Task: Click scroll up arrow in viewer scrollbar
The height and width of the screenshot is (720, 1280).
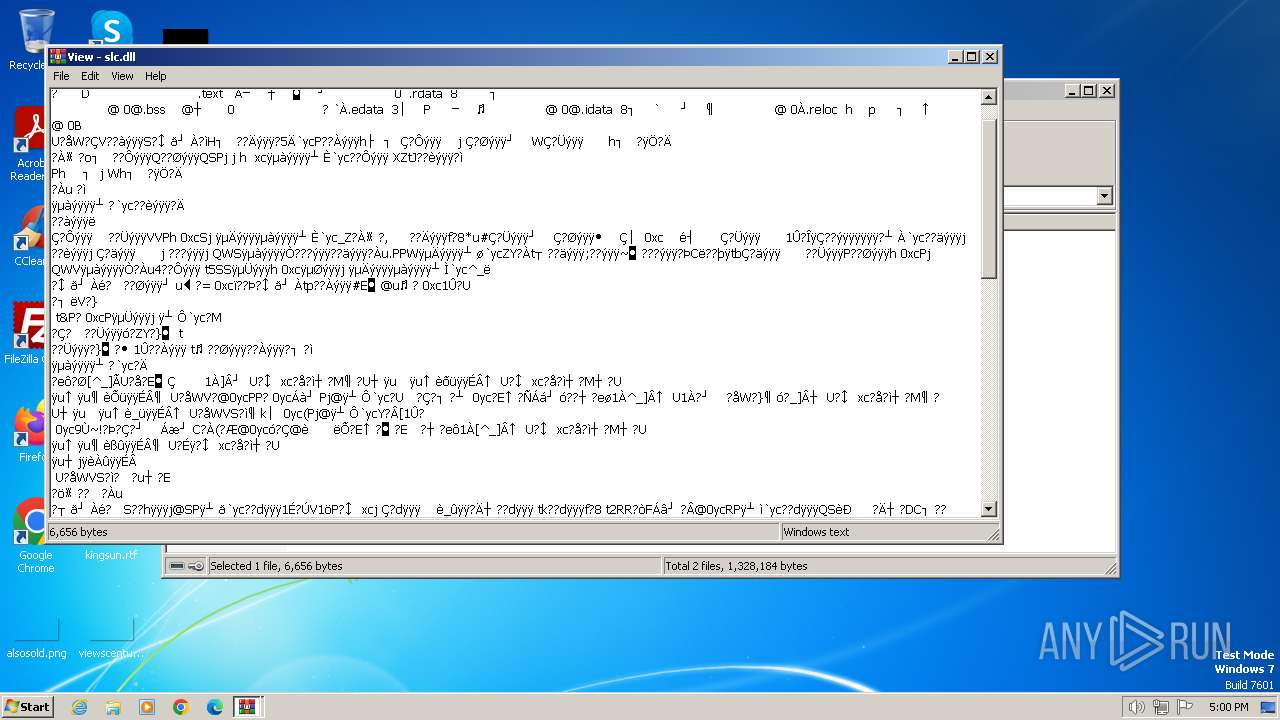Action: 988,98
